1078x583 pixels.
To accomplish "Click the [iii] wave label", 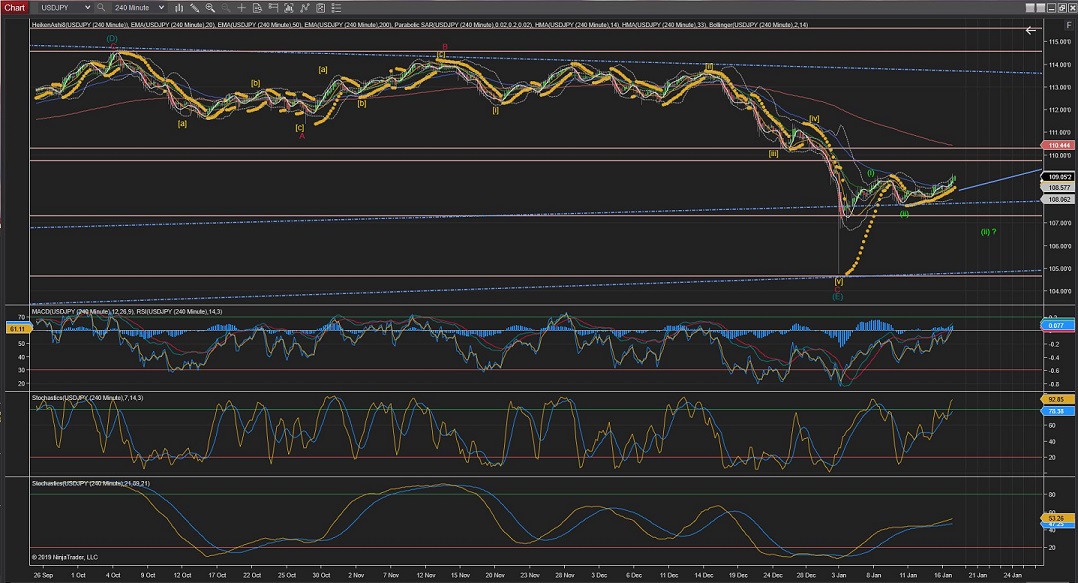I will click(773, 153).
